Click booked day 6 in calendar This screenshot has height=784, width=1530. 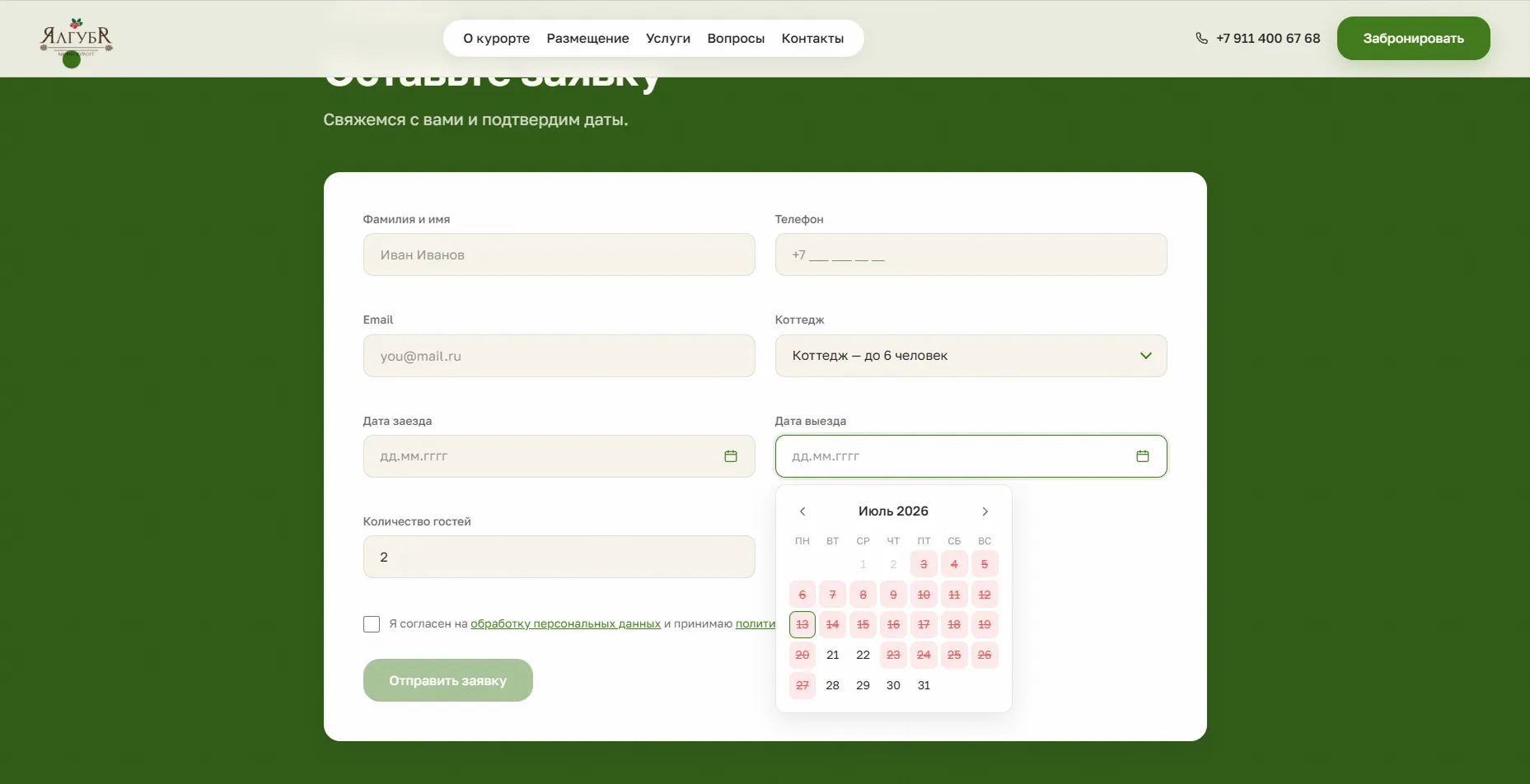[802, 595]
